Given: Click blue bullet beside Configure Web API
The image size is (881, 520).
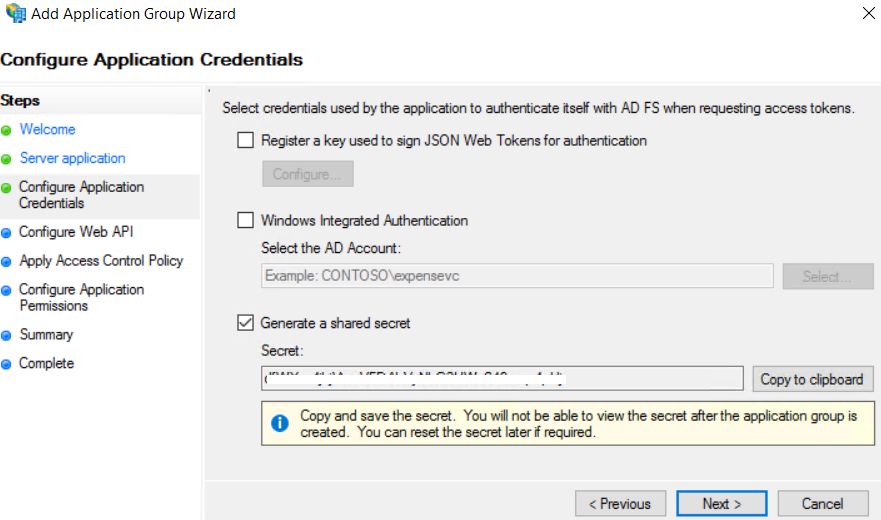Looking at the screenshot, I should (x=6, y=233).
